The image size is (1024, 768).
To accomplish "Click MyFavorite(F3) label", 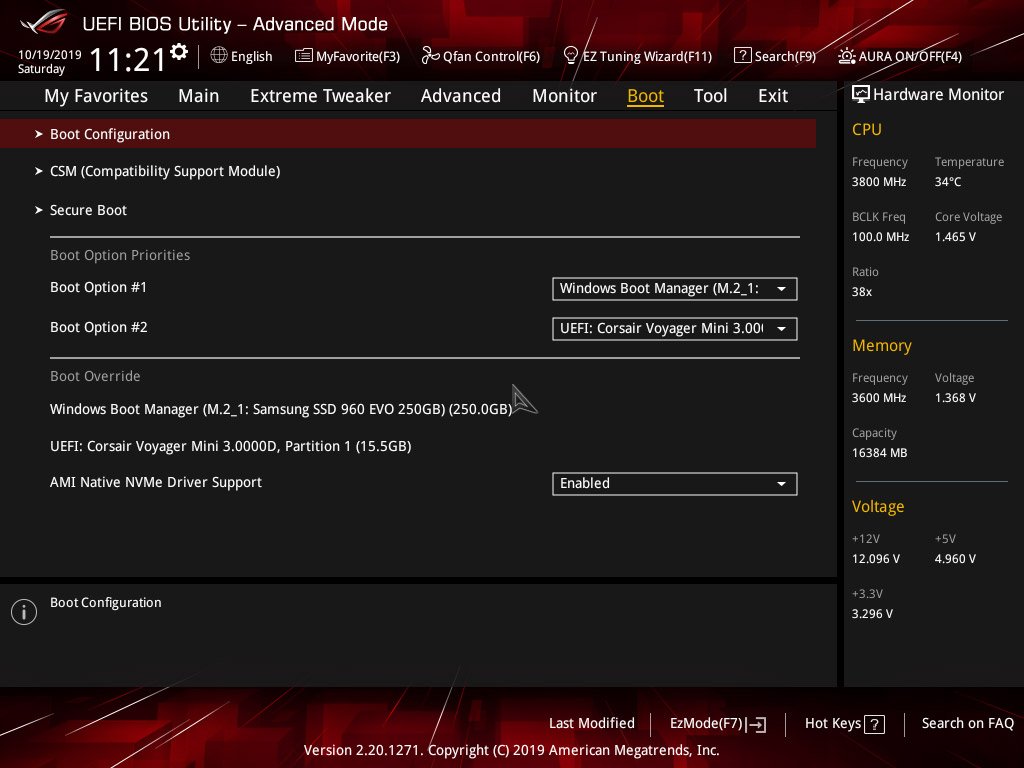I will tap(358, 57).
